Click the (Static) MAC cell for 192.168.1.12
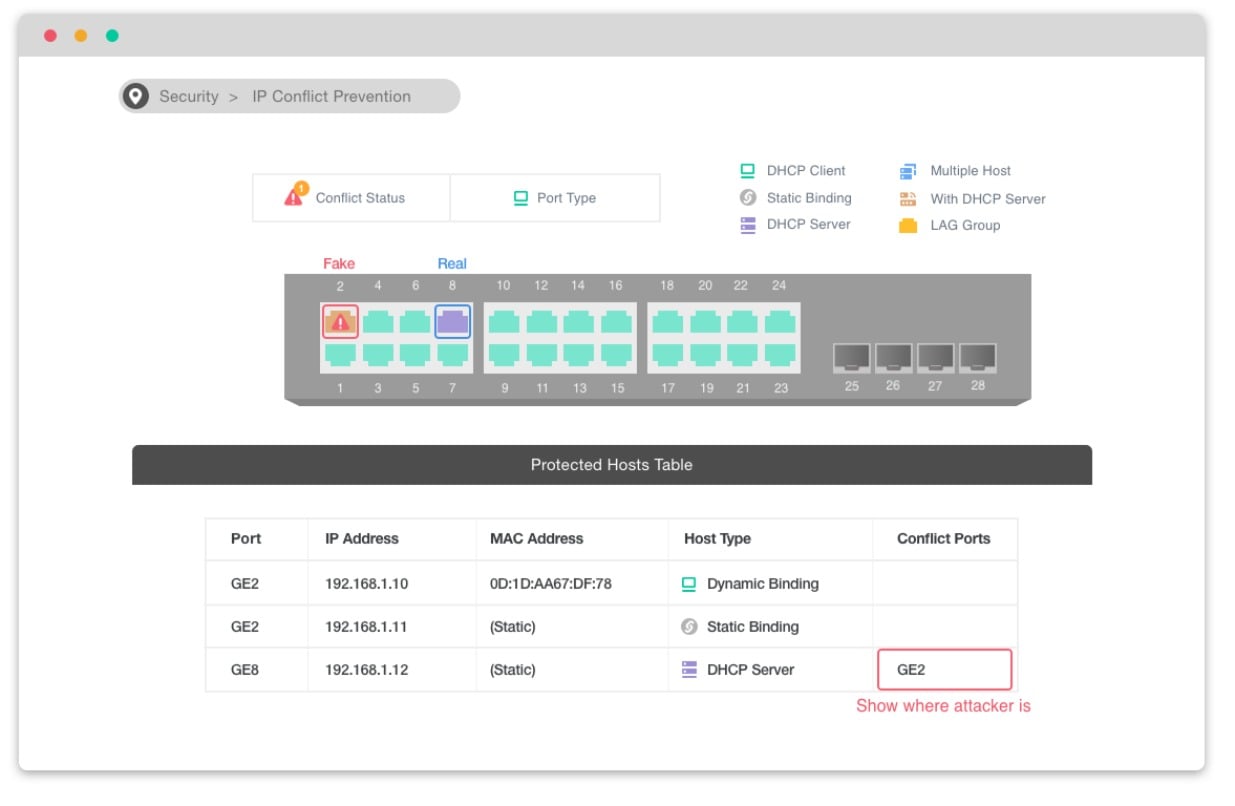Viewport: 1235px width, 806px height. pos(513,670)
